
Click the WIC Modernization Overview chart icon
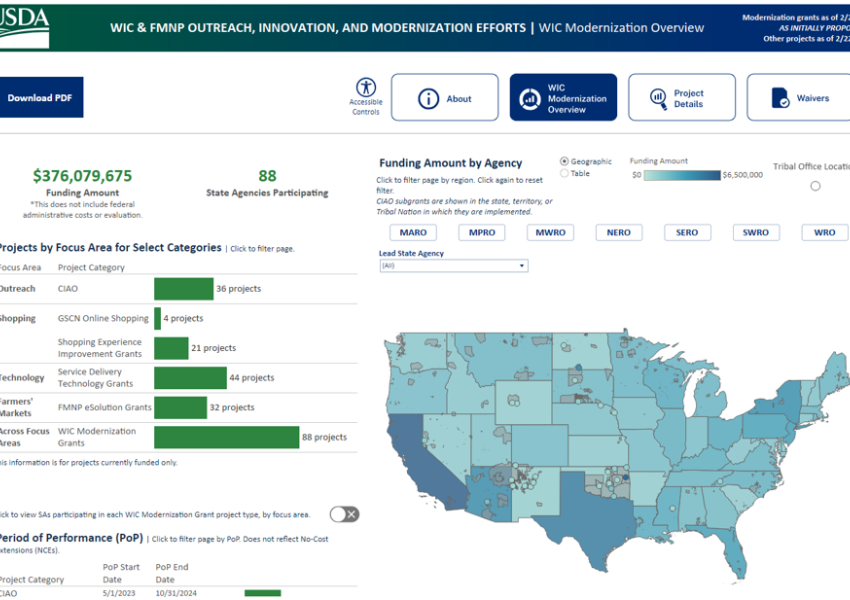(530, 99)
